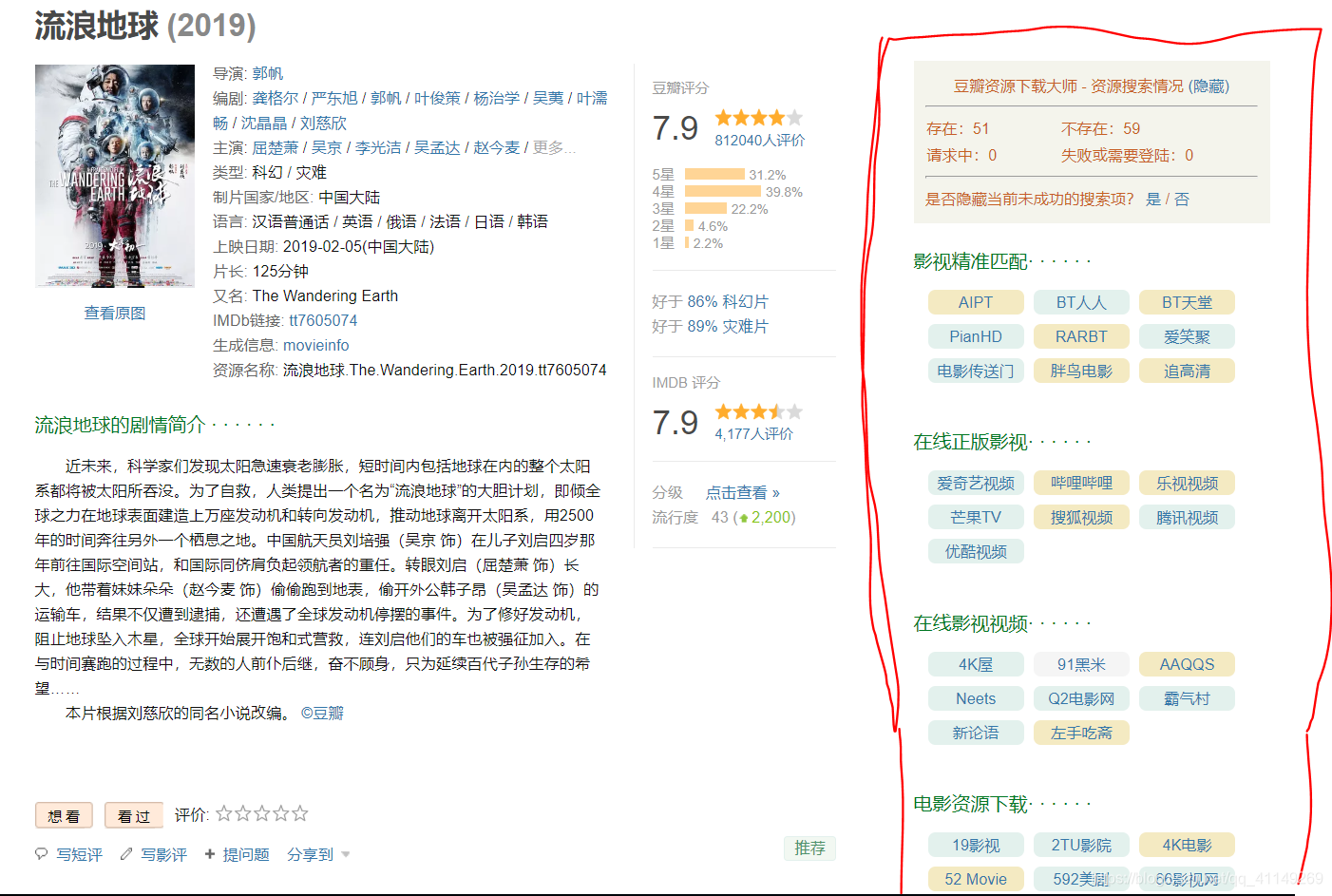Open actor 屈楚萧 link
The width and height of the screenshot is (1332, 896).
[x=276, y=147]
